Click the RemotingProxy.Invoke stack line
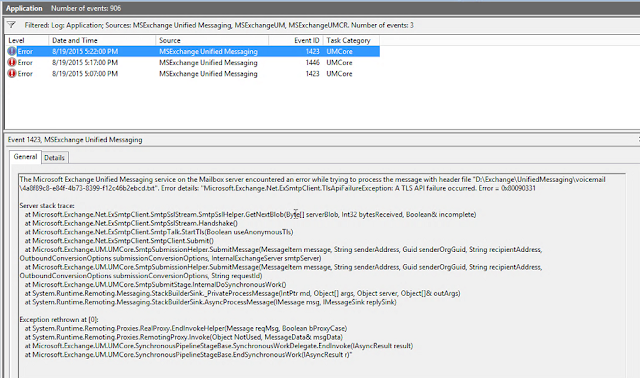Viewport: 640px width, 378px height. [184, 337]
